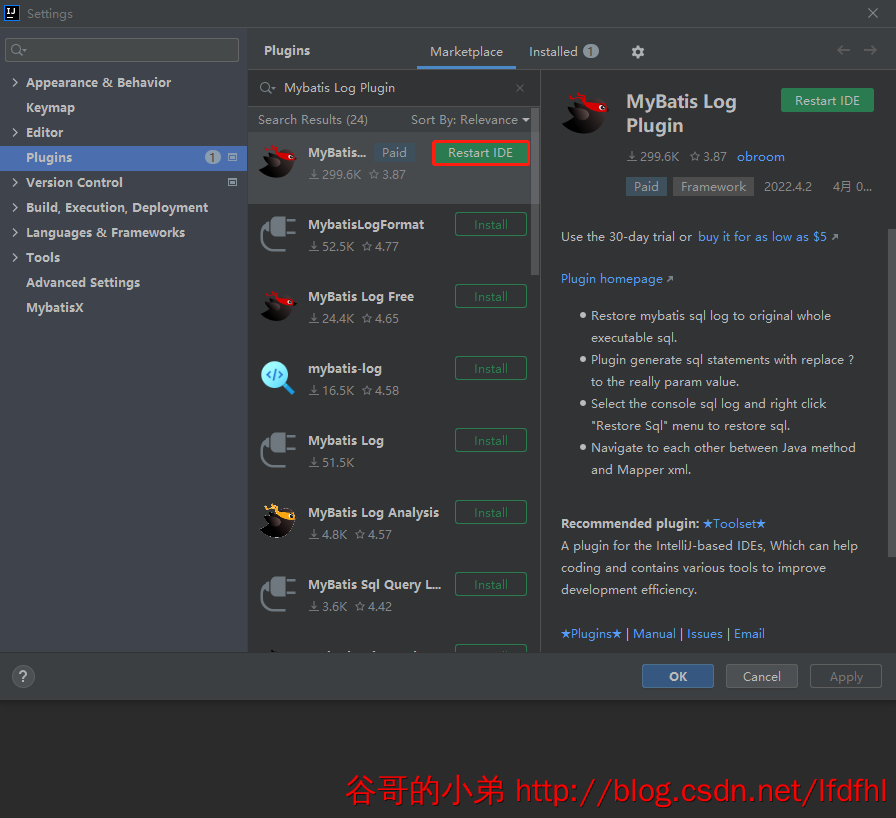
Task: Close the Settings dialog
Action: click(873, 13)
